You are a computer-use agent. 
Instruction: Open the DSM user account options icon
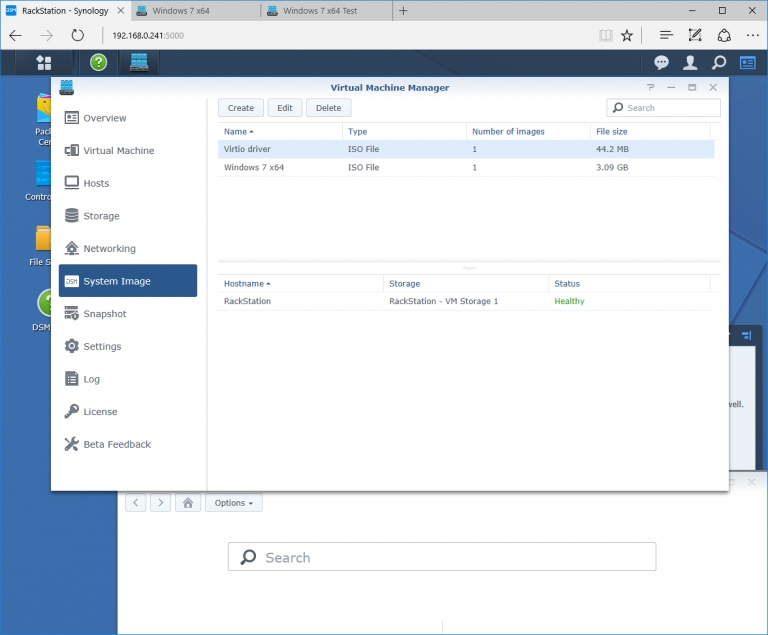coord(690,62)
